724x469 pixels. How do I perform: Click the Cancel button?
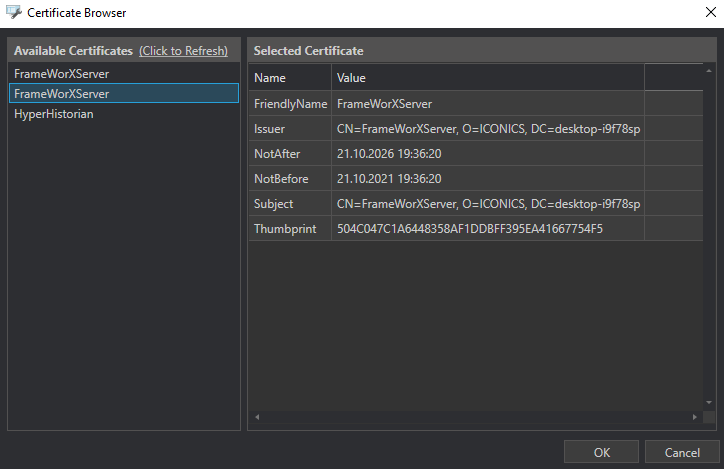(x=682, y=452)
